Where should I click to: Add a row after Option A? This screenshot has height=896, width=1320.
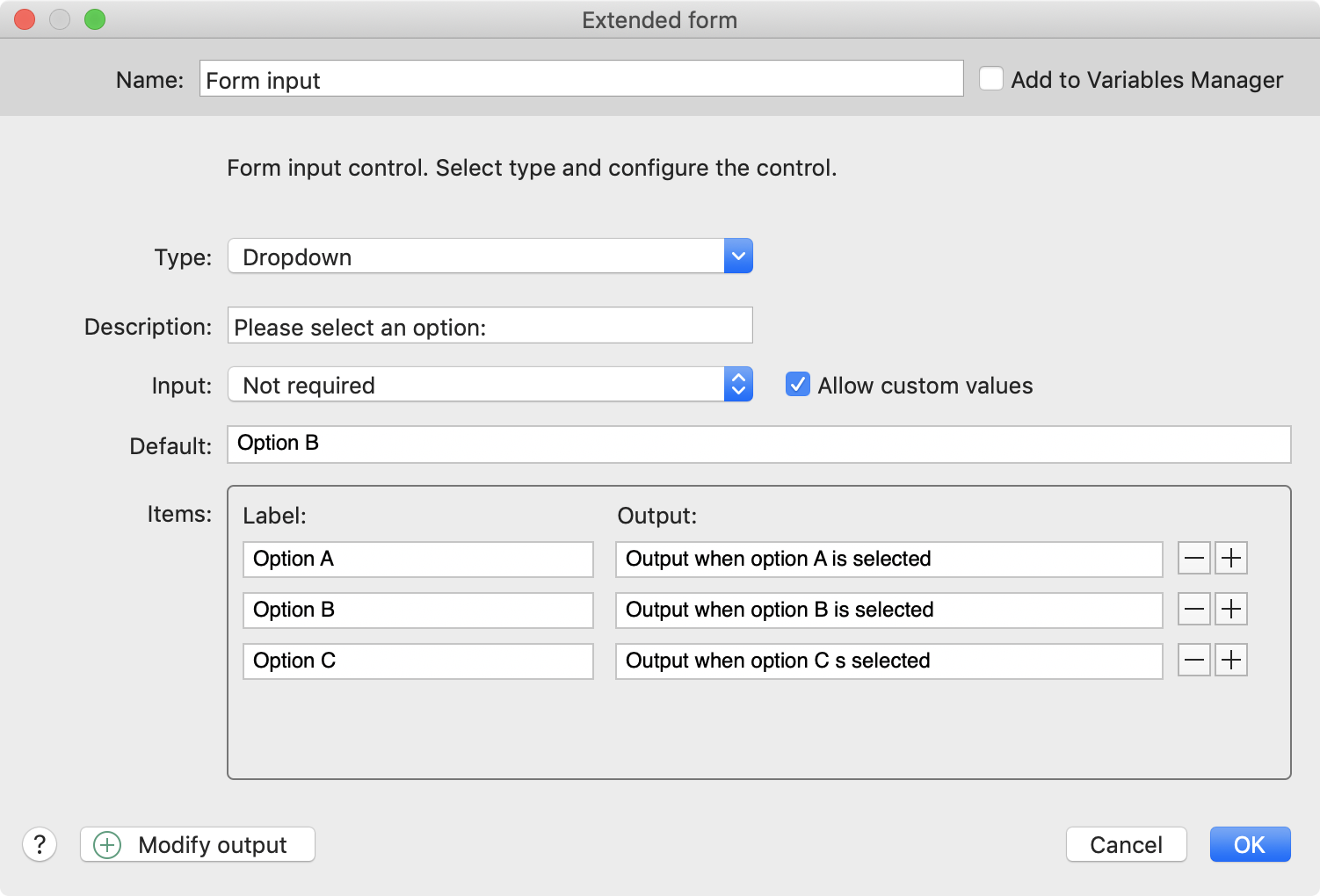pos(1231,558)
